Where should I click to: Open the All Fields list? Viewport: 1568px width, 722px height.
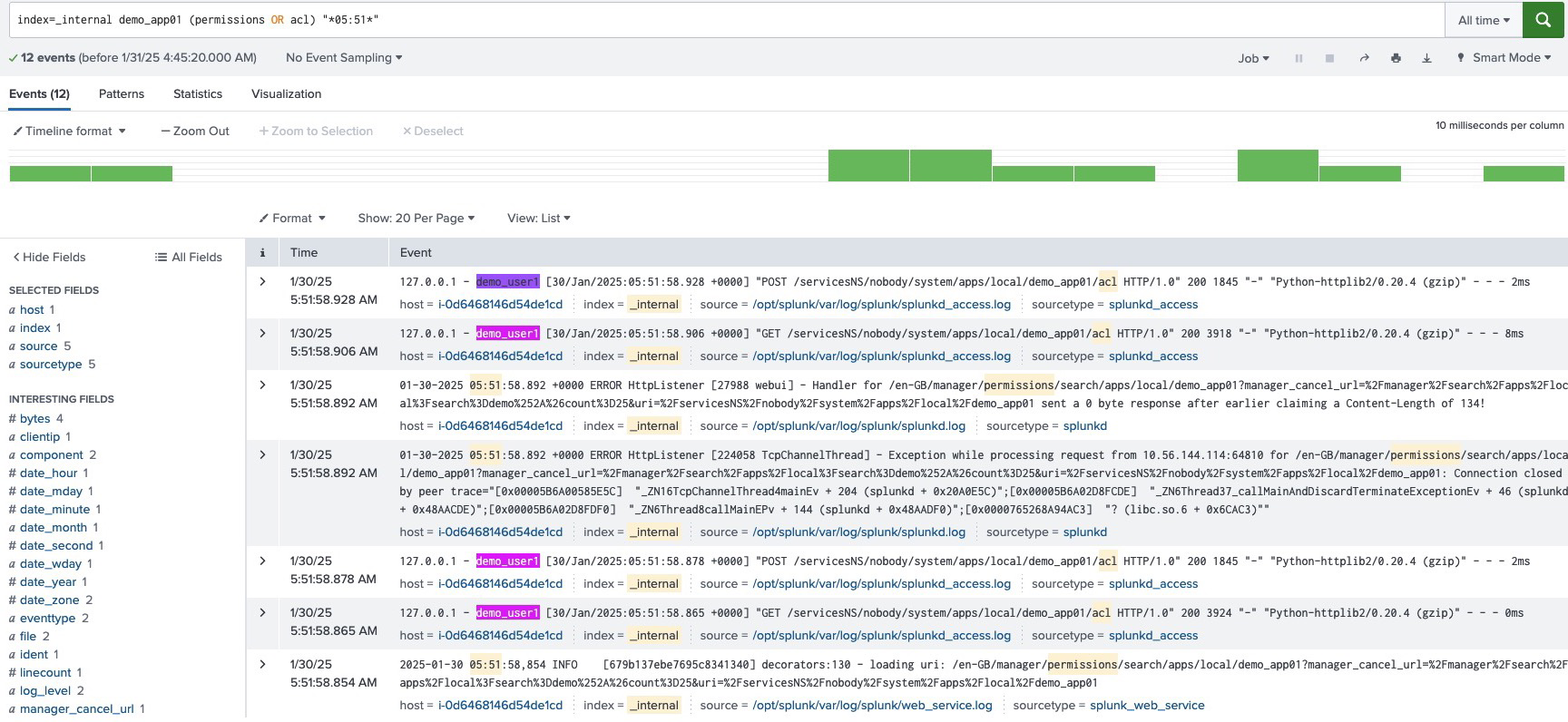189,257
